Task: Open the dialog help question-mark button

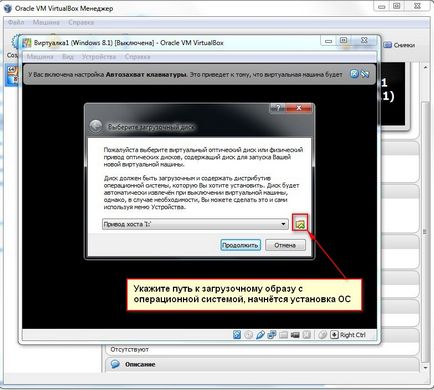Action: [x=277, y=108]
